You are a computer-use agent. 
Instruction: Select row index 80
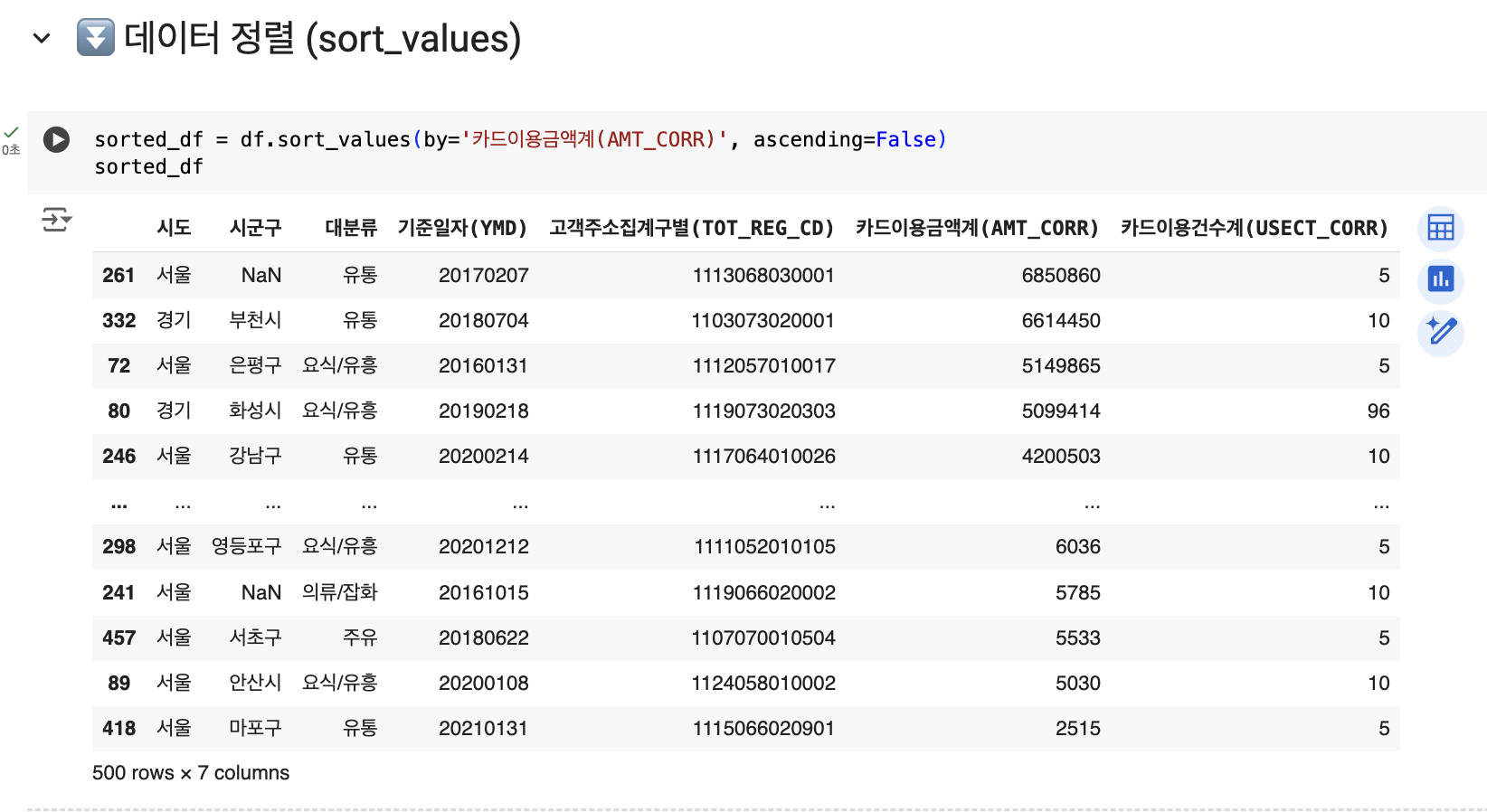click(118, 411)
